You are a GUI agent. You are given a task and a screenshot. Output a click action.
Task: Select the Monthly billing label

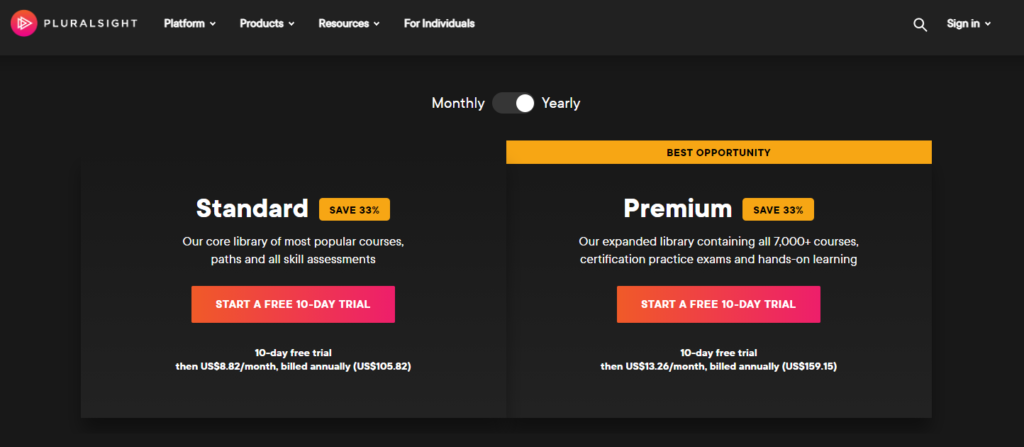(458, 103)
